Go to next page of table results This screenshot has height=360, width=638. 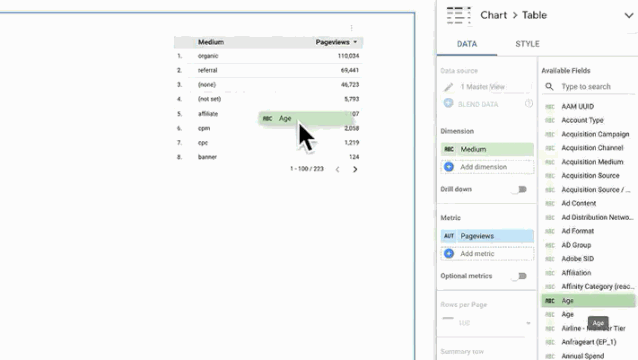(355, 169)
